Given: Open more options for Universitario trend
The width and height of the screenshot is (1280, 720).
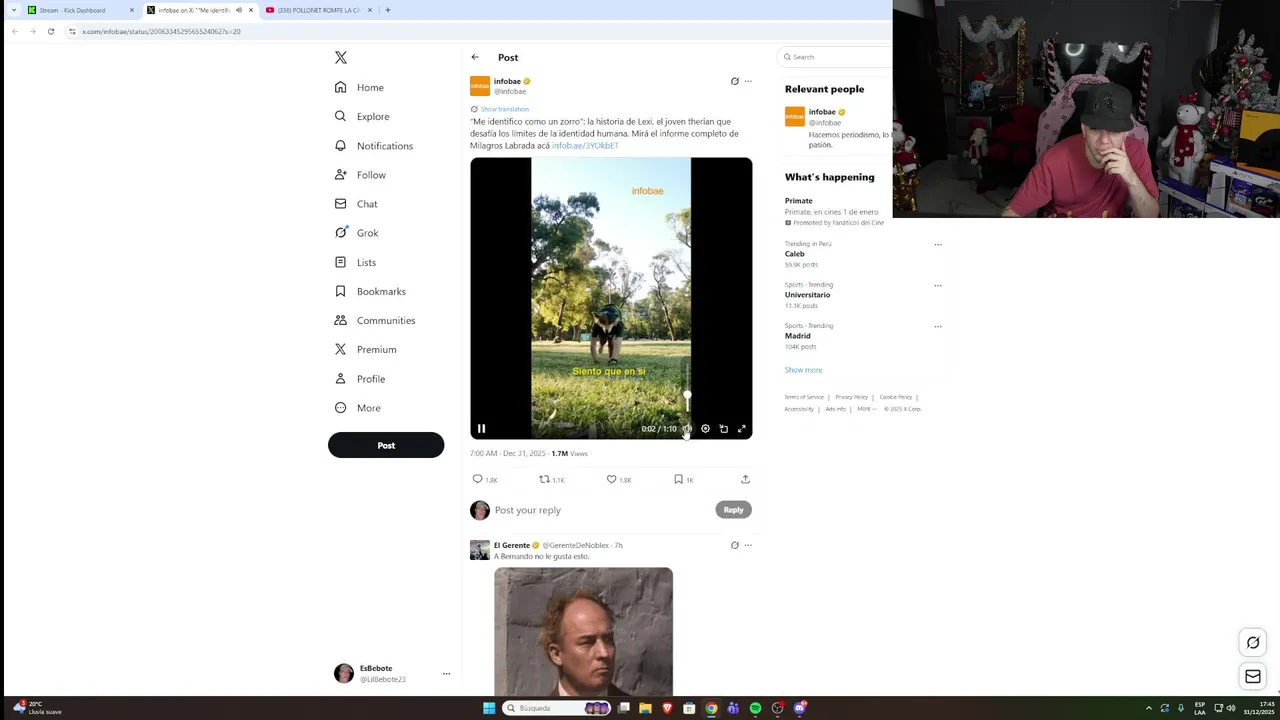Looking at the screenshot, I should point(938,285).
